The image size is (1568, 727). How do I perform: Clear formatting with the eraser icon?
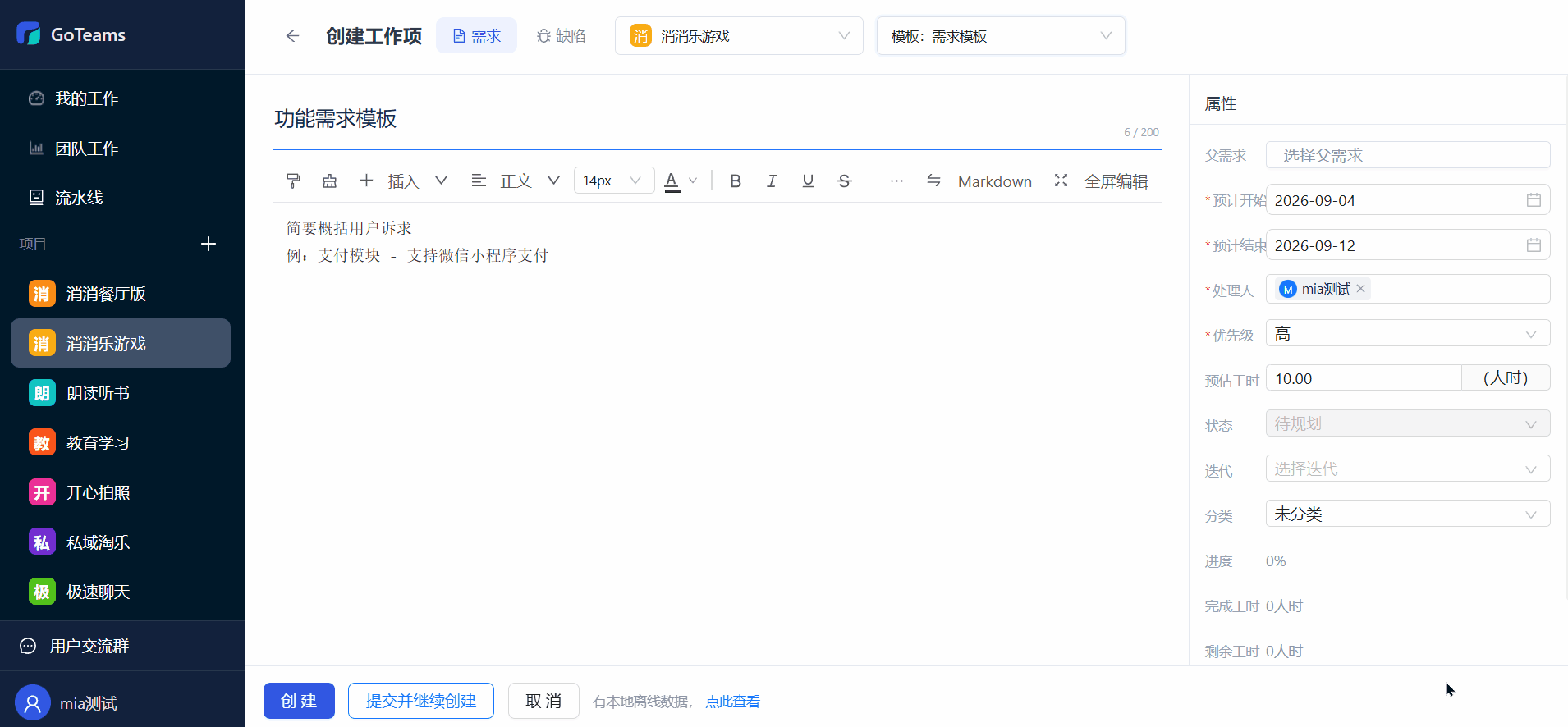click(329, 181)
